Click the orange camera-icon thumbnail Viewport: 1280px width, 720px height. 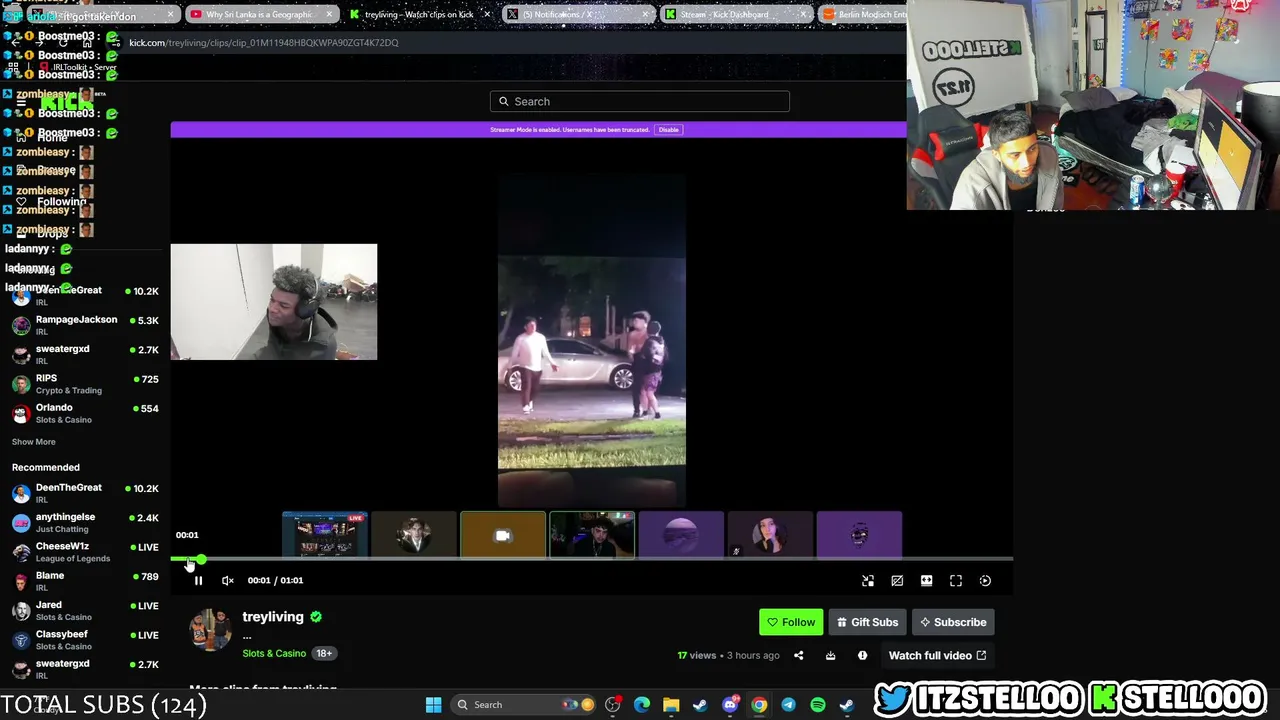[503, 535]
